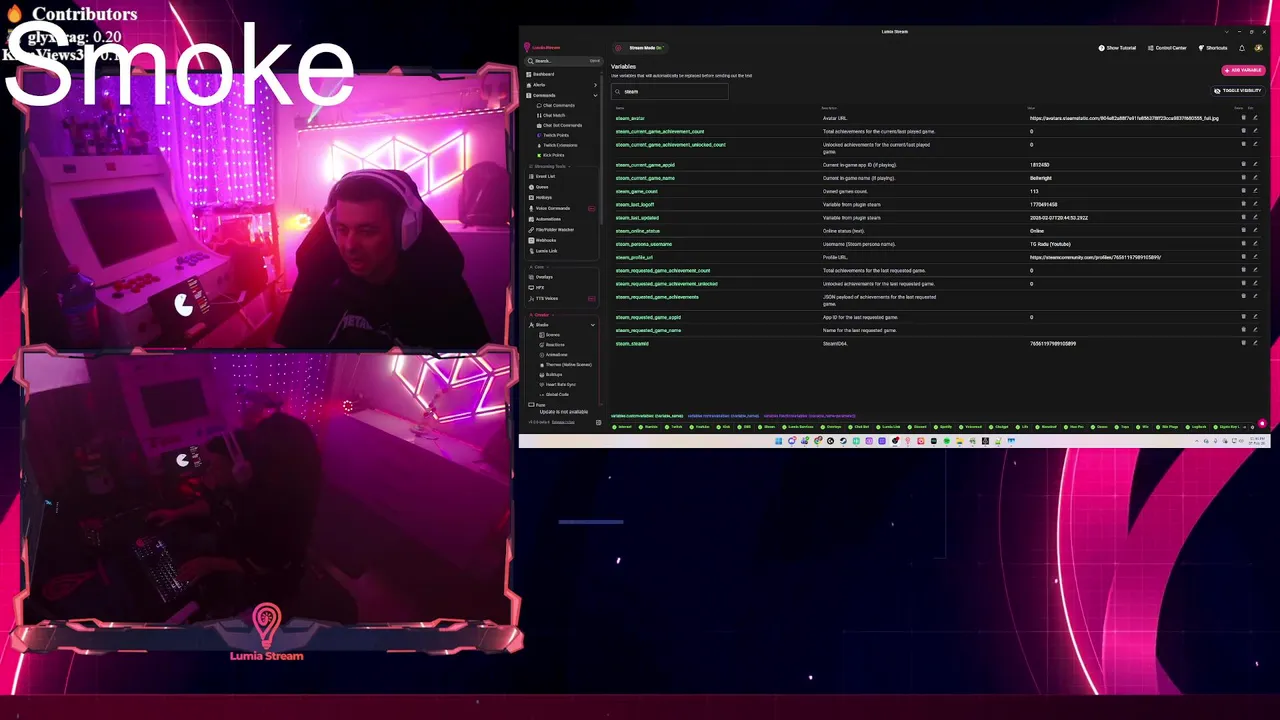Collapse the Creator group header
1280x720 pixels.
click(540, 314)
